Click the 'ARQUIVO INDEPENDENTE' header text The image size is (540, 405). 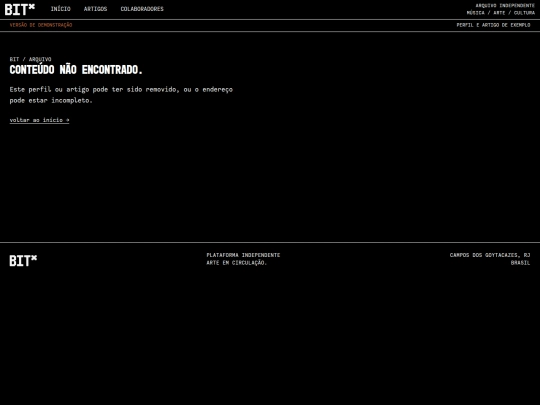tap(505, 6)
